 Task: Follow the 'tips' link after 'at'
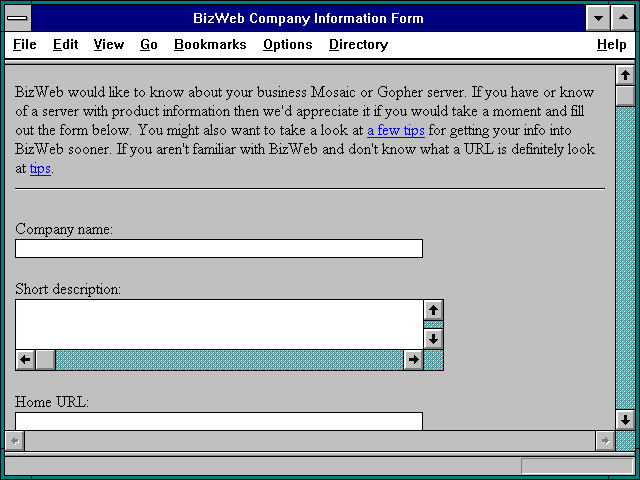pos(40,169)
